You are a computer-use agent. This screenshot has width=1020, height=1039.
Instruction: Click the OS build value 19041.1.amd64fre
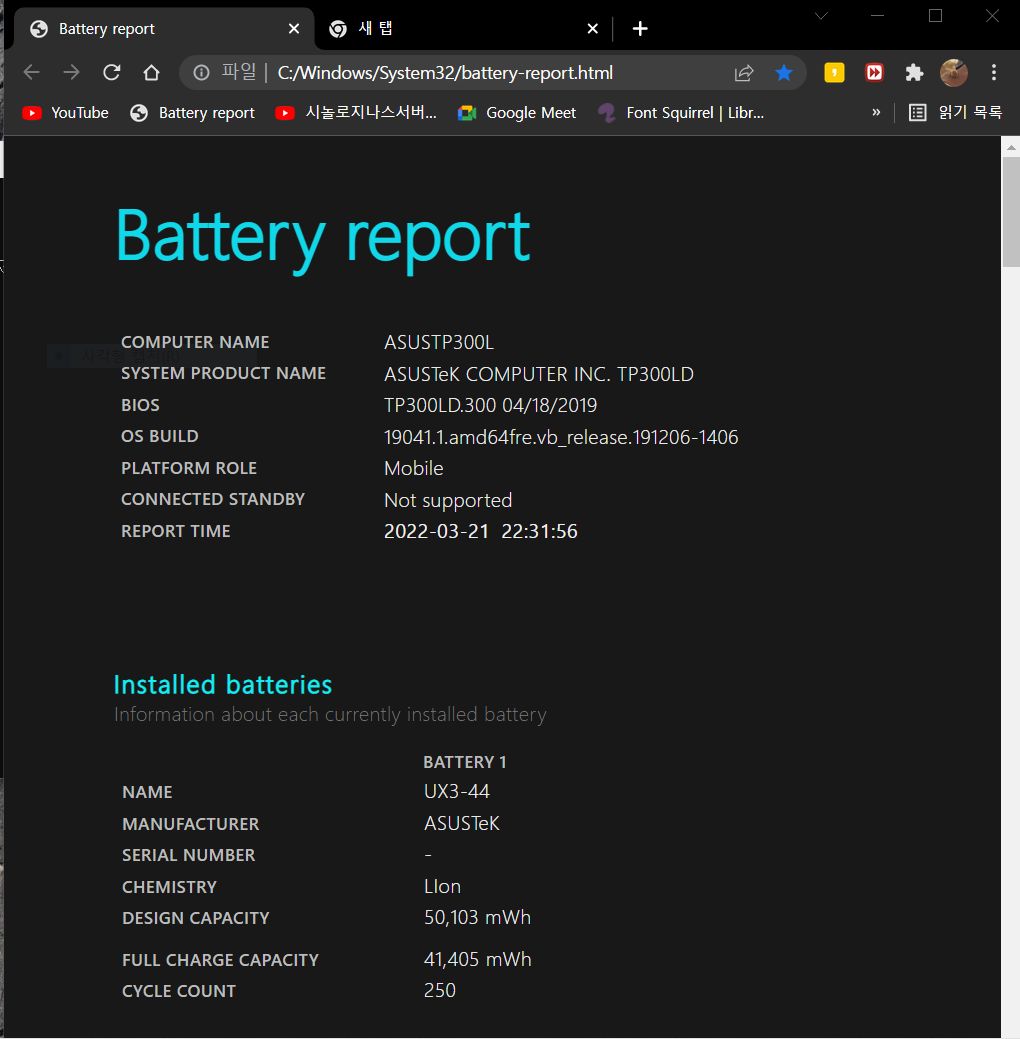coord(561,437)
